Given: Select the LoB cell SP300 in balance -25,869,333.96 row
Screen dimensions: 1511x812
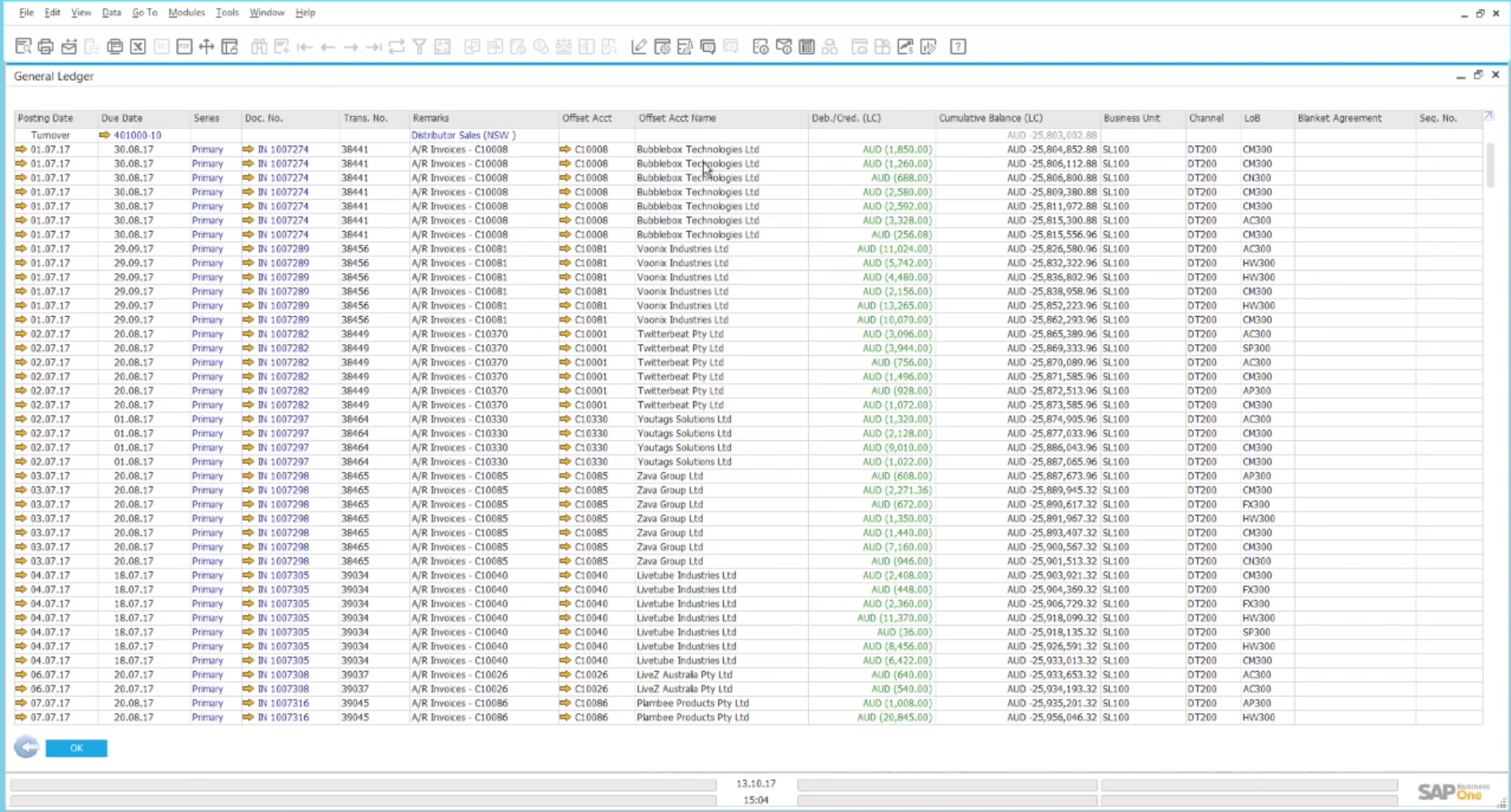Looking at the screenshot, I should click(1256, 348).
